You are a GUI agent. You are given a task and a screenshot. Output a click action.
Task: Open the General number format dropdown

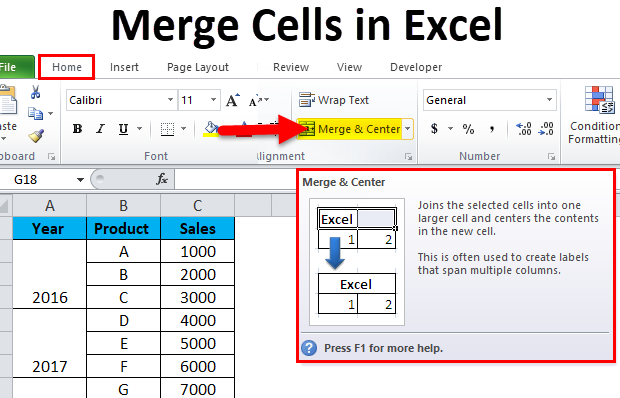click(550, 100)
